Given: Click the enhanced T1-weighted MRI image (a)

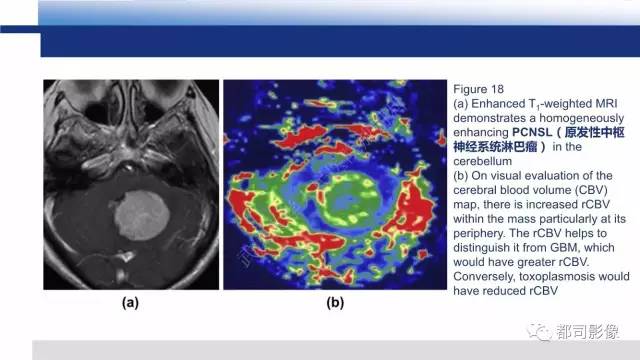Looking at the screenshot, I should 131,184.
